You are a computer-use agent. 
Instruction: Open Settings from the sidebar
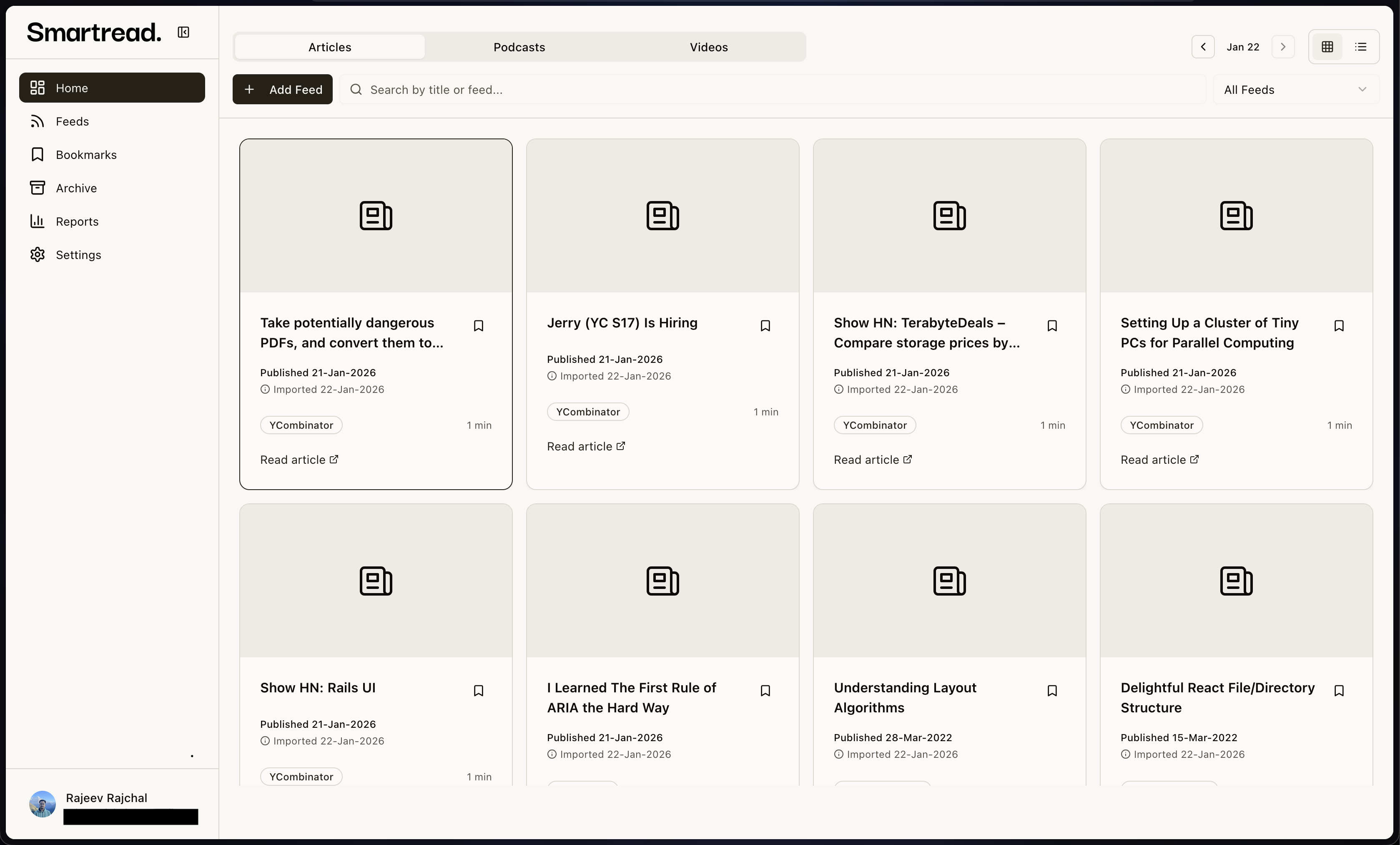coord(78,255)
